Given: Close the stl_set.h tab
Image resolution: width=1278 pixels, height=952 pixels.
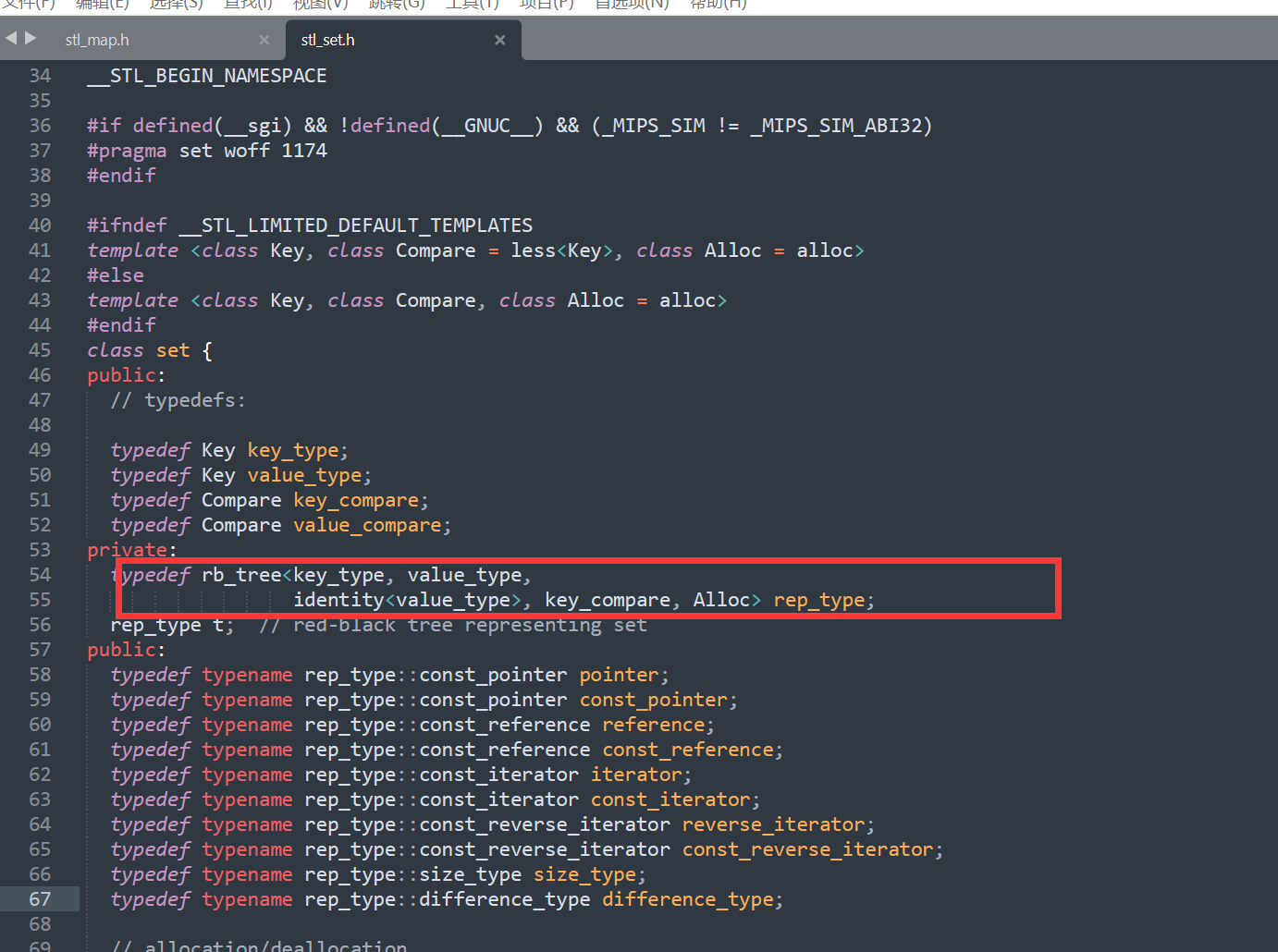Looking at the screenshot, I should [x=500, y=40].
